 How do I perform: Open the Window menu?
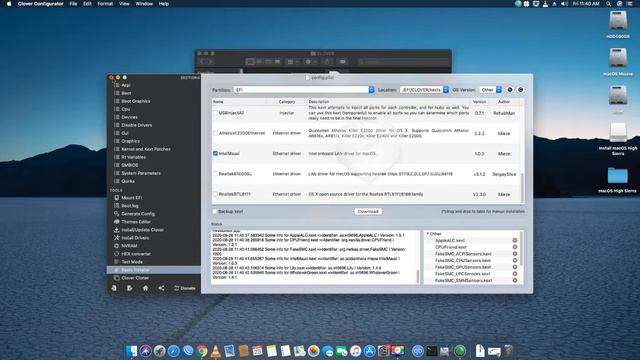144,4
